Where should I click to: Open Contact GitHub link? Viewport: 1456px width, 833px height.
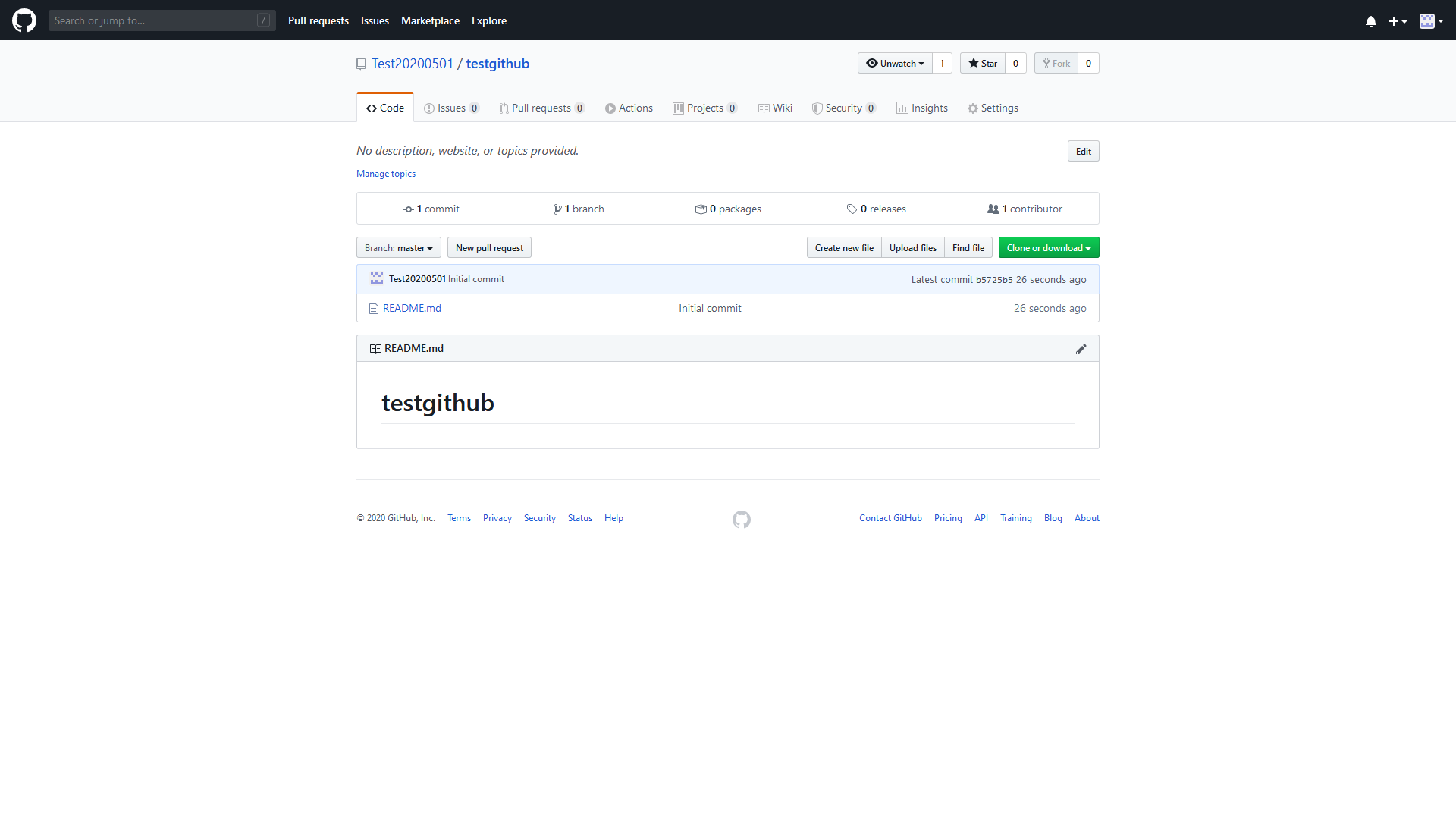[890, 518]
